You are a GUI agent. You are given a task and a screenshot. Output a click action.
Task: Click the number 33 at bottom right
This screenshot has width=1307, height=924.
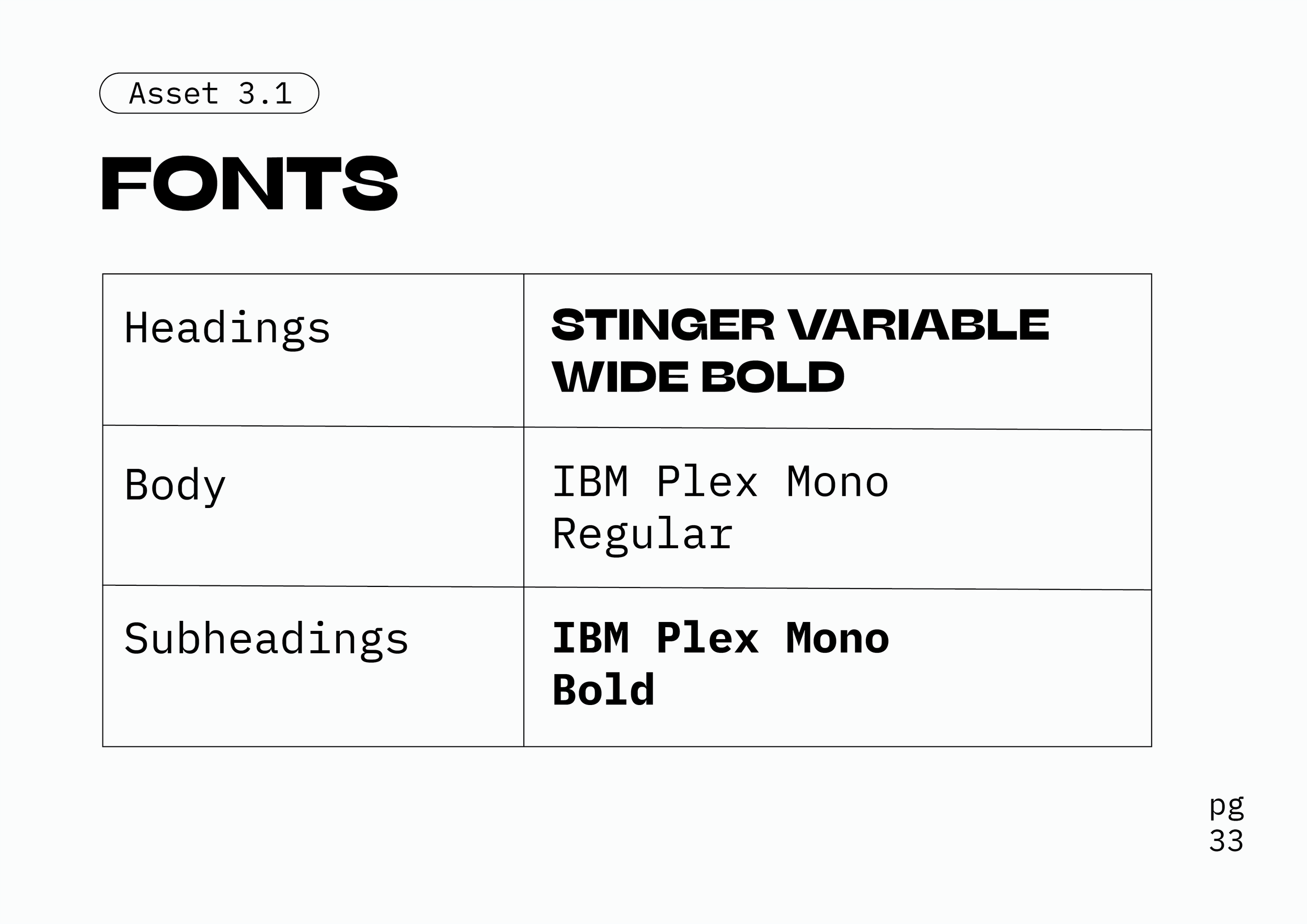1226,841
